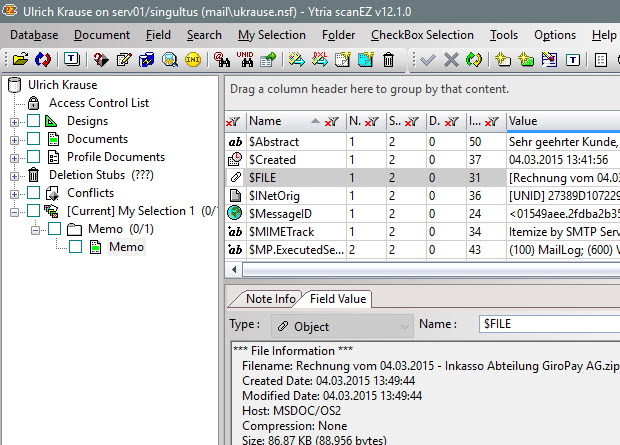Click the UNID binoculars search icon
The image size is (620, 445).
[245, 60]
